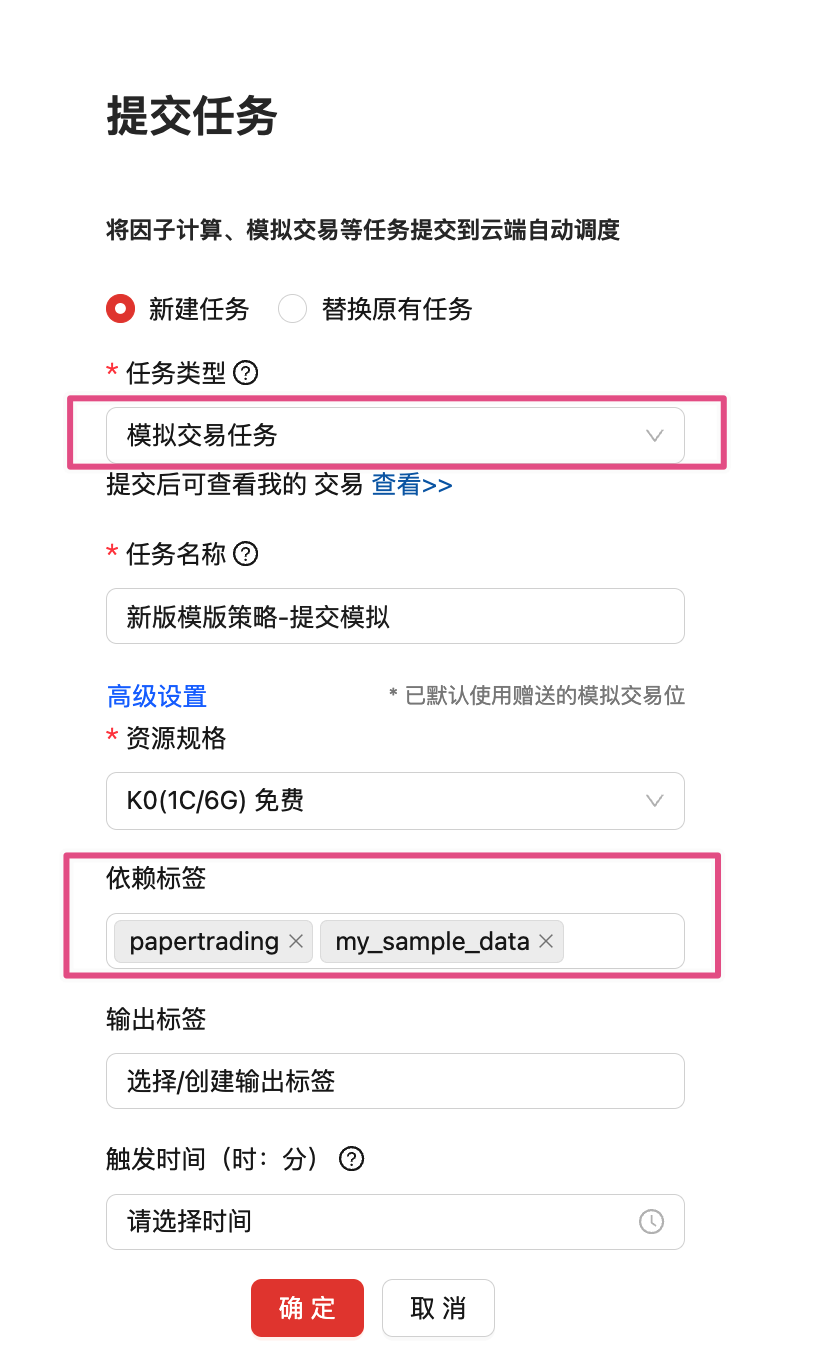832x1354 pixels.
Task: Open the 输出标签 selector
Action: tap(395, 1081)
